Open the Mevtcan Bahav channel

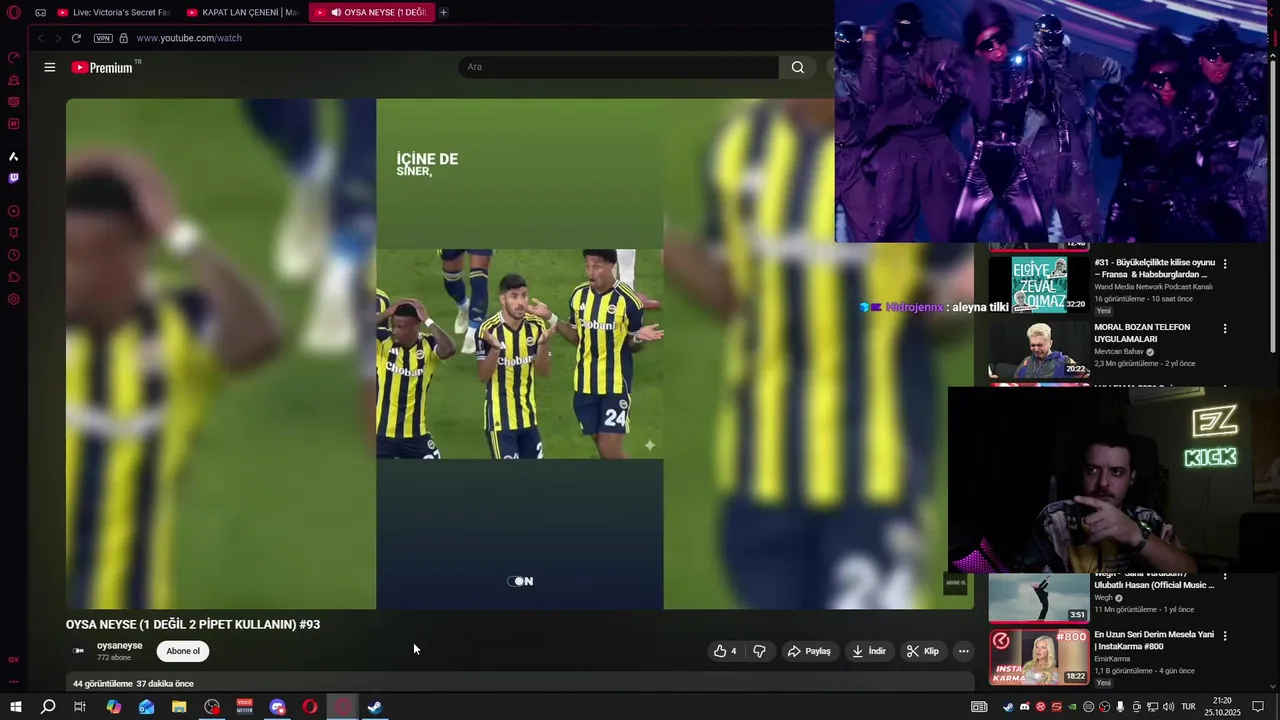click(x=1120, y=352)
